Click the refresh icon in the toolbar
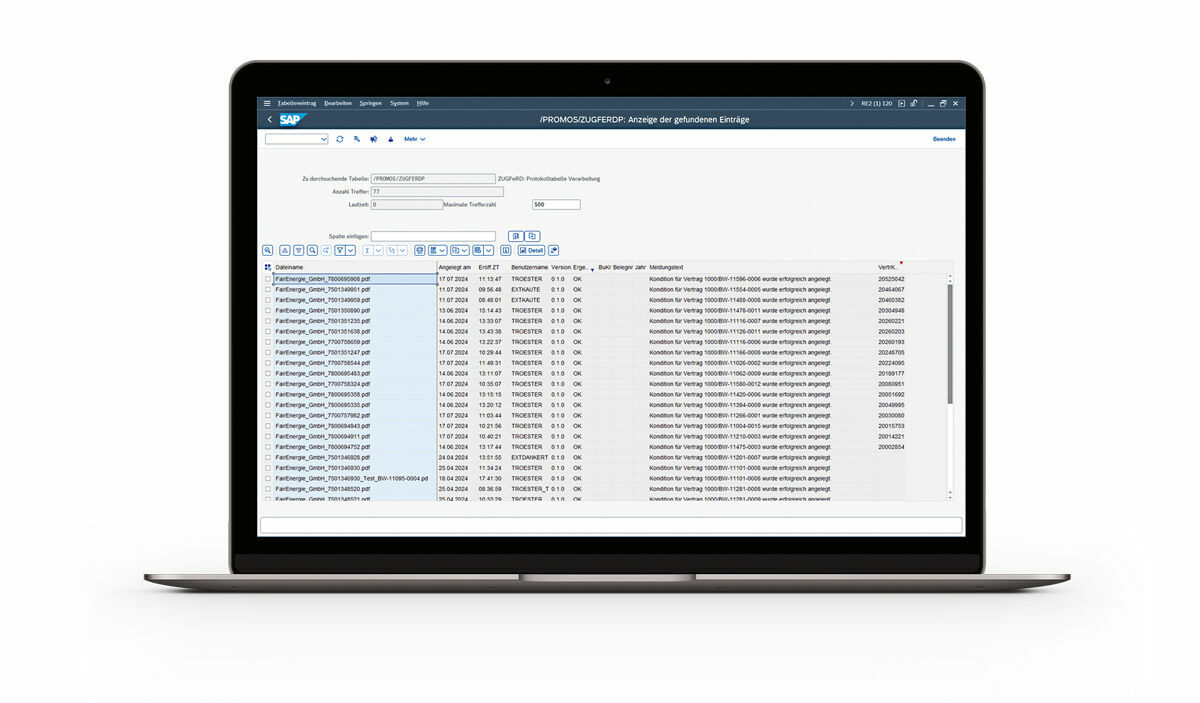 pos(340,139)
